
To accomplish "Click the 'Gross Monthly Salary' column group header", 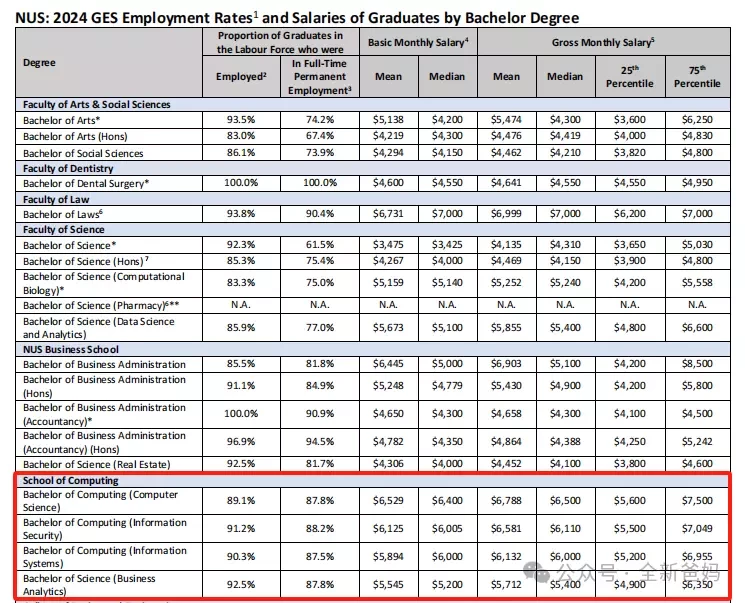I will click(603, 42).
